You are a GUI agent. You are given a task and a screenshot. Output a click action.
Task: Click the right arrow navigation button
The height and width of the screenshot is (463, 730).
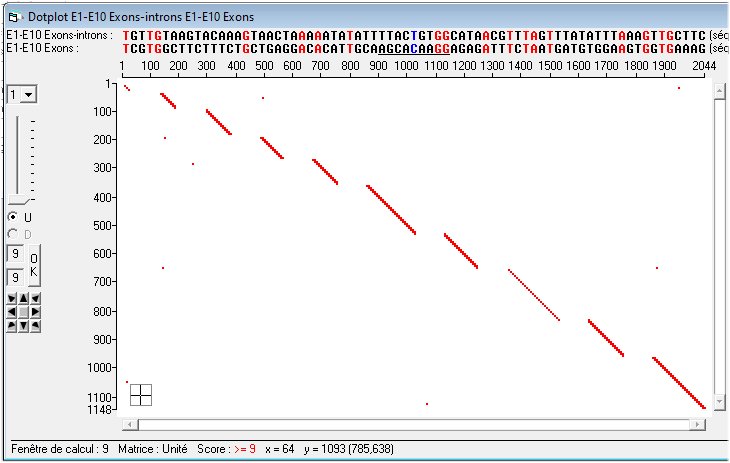(35, 312)
